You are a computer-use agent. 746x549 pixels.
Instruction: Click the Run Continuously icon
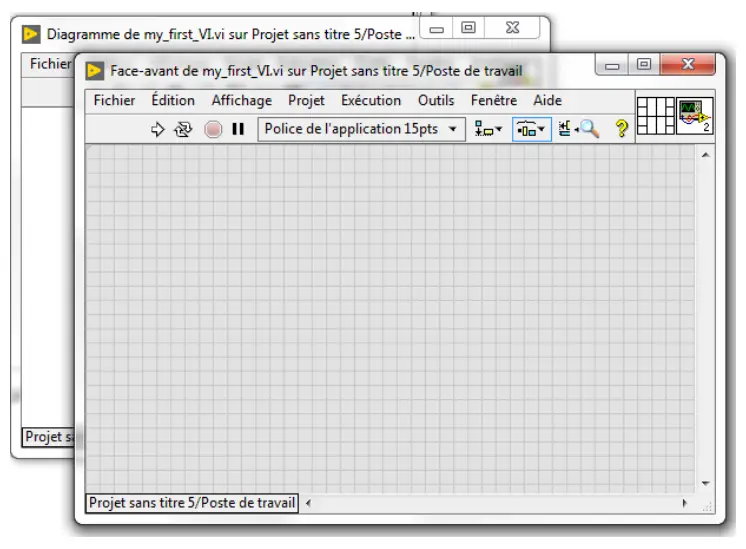point(183,129)
